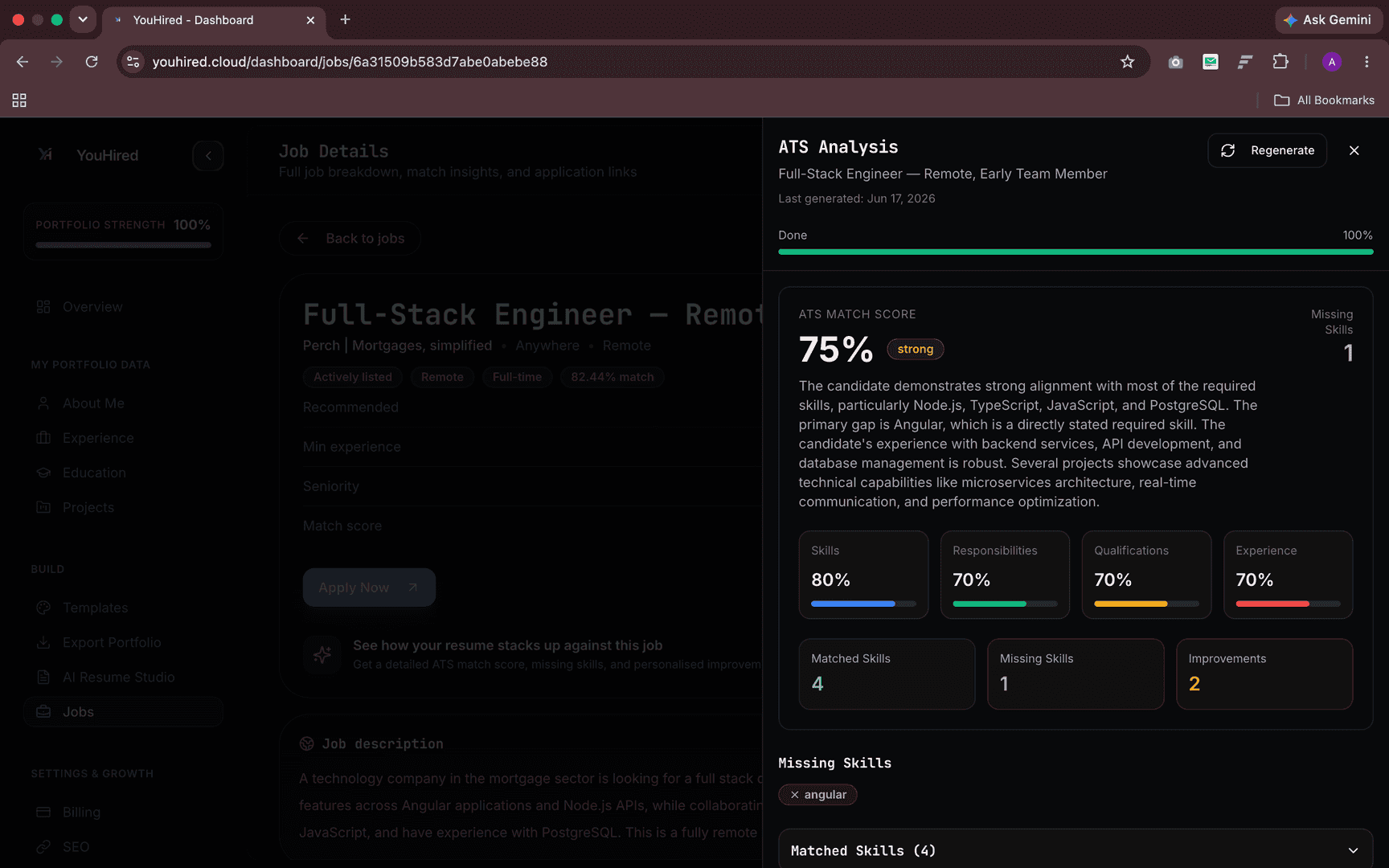
Task: Click the green Done progress bar
Action: tap(1076, 252)
